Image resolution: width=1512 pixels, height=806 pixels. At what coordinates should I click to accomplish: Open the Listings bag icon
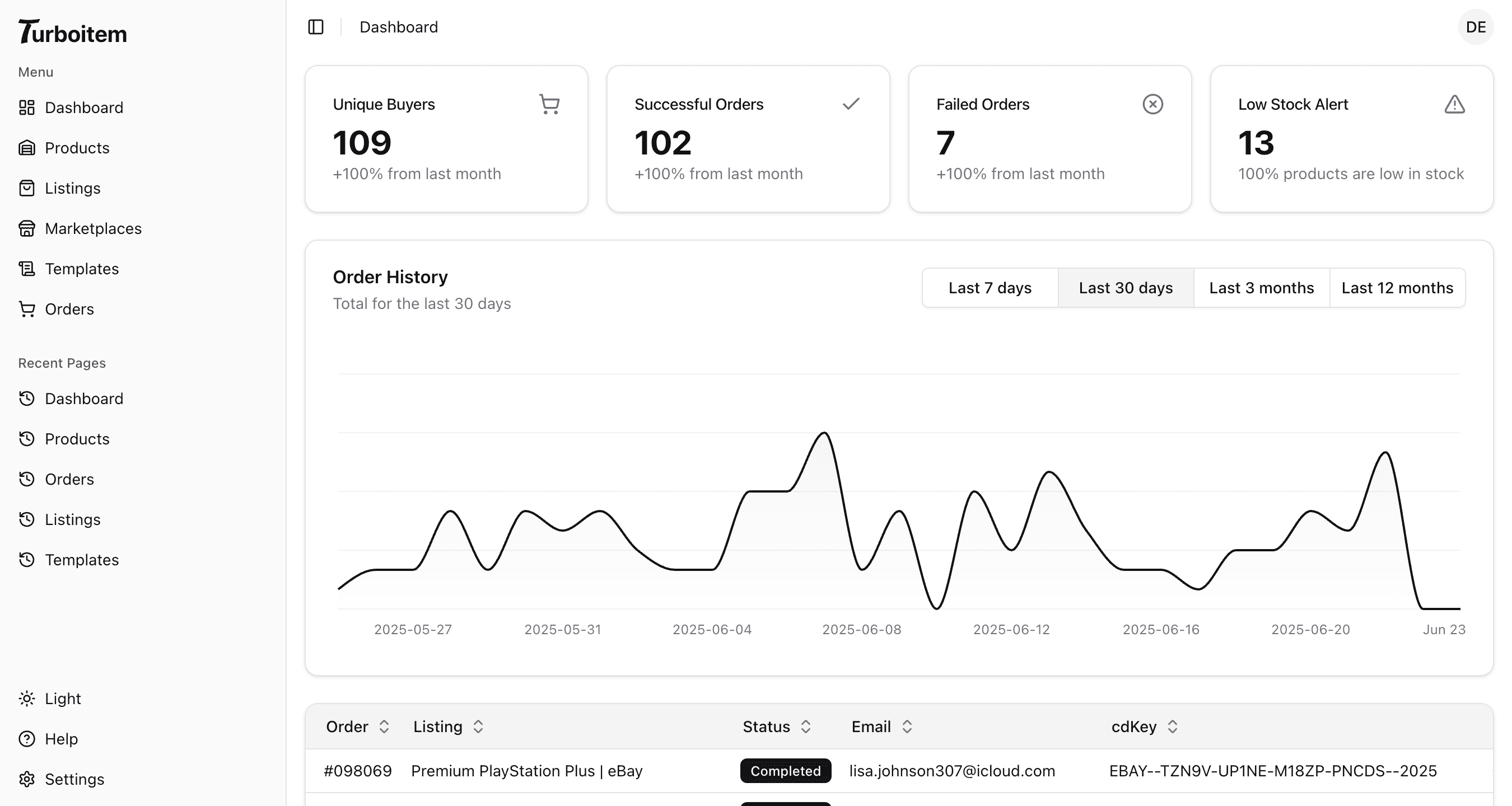(x=26, y=188)
